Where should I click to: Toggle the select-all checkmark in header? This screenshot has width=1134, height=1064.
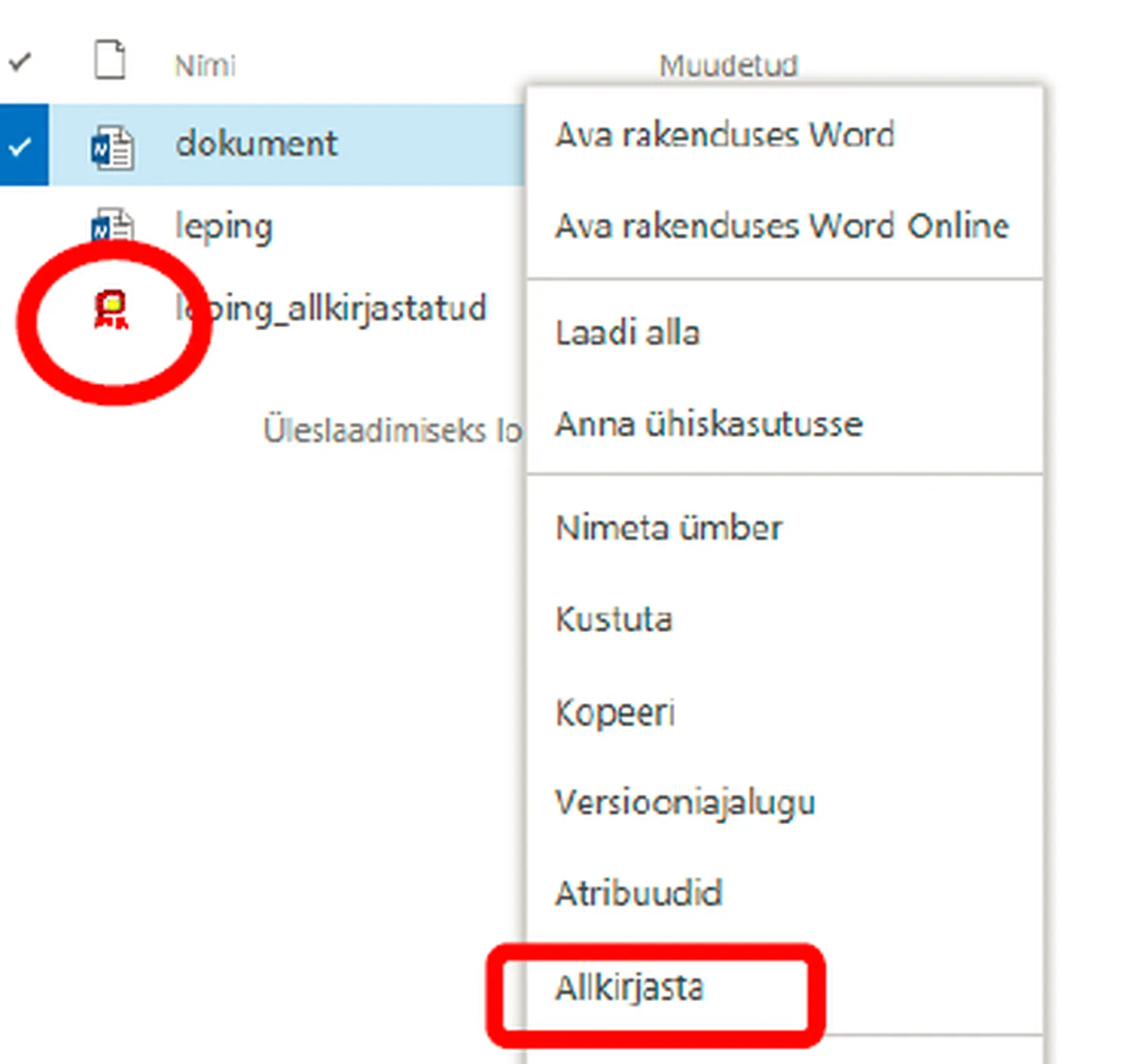pos(20,61)
